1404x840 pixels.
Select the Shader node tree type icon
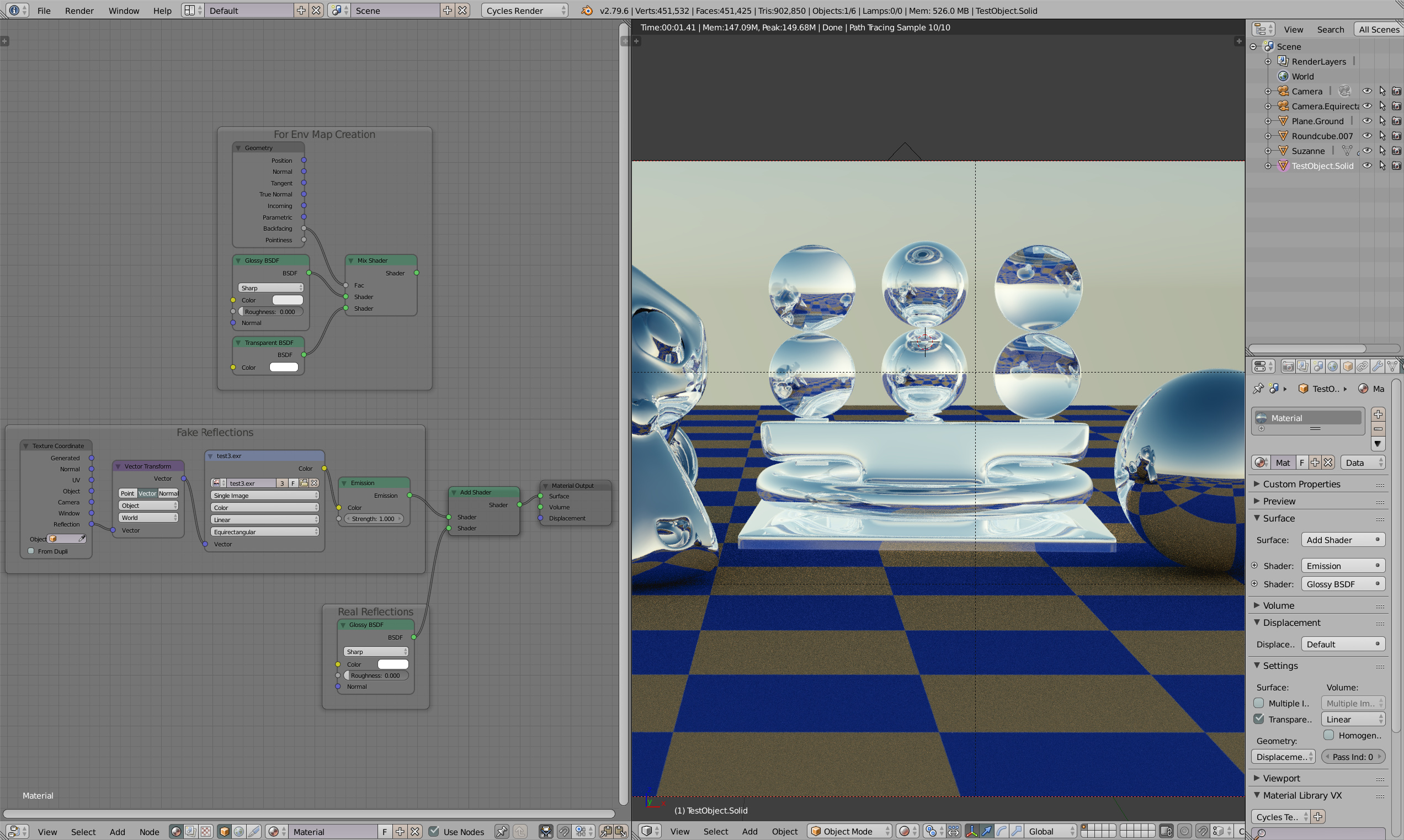click(176, 831)
